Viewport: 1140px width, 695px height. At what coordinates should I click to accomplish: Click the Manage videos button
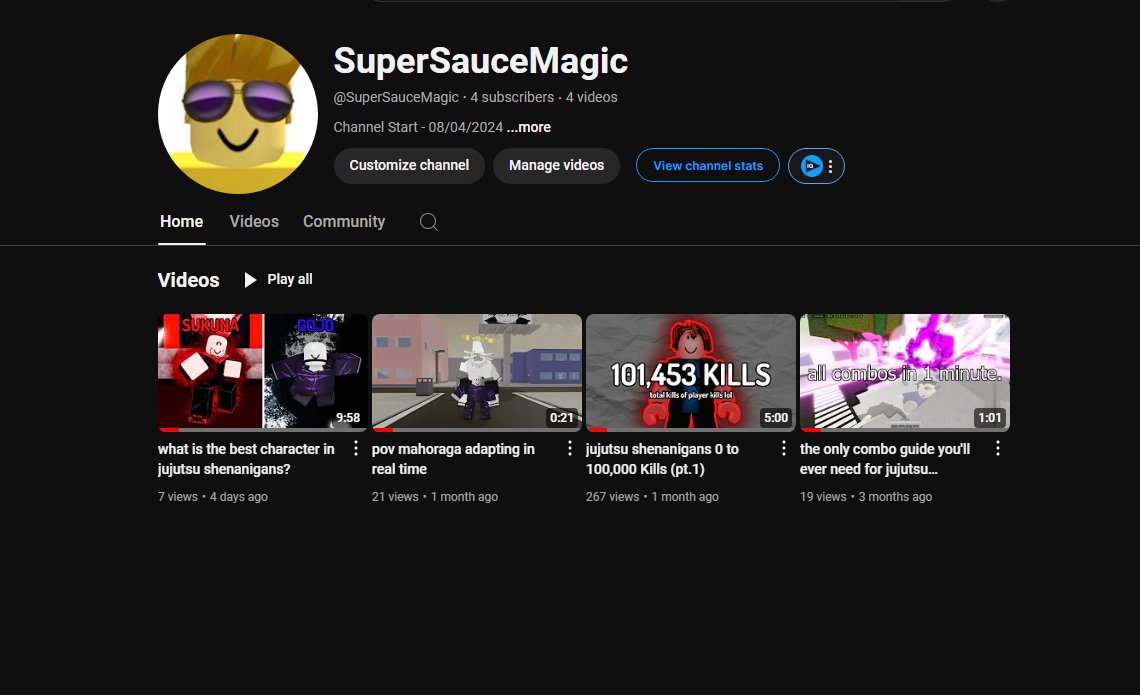(x=556, y=166)
